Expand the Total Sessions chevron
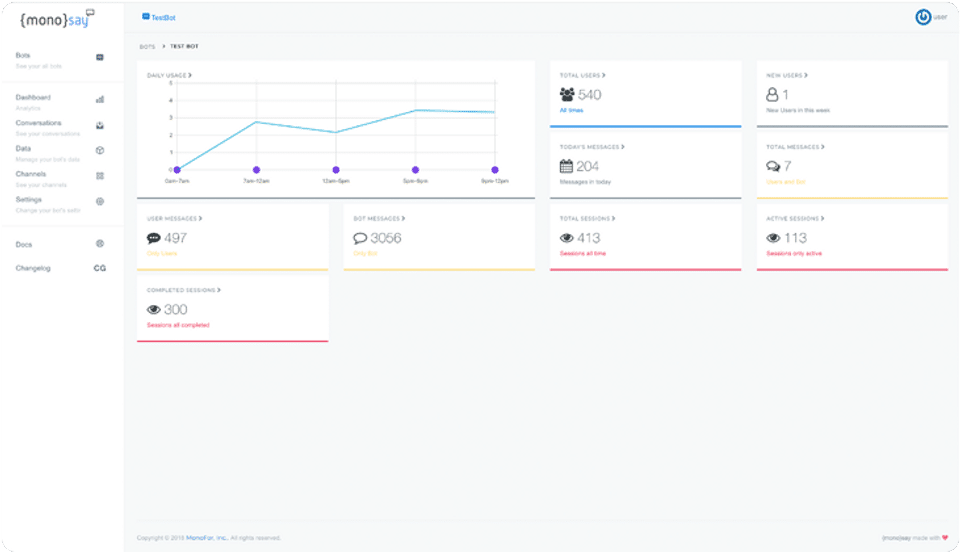Viewport: 960px width, 552px height. pos(613,218)
